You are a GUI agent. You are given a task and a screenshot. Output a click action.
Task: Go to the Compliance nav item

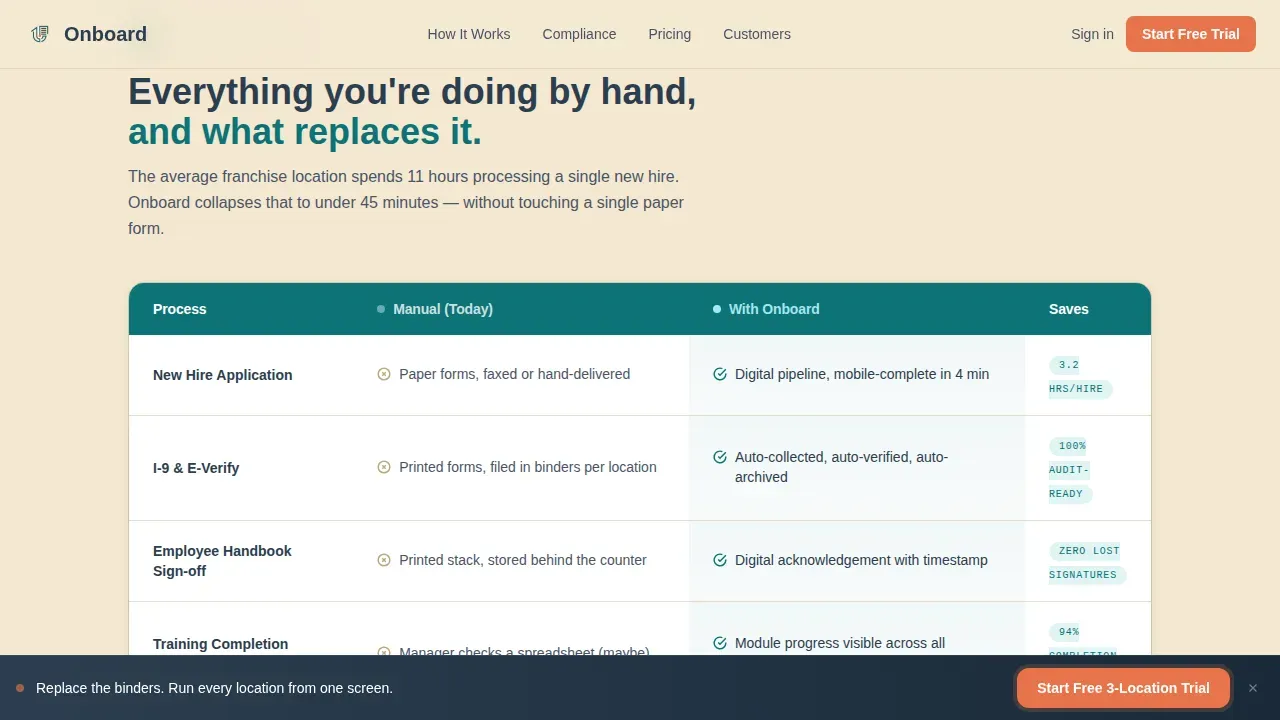(x=579, y=34)
